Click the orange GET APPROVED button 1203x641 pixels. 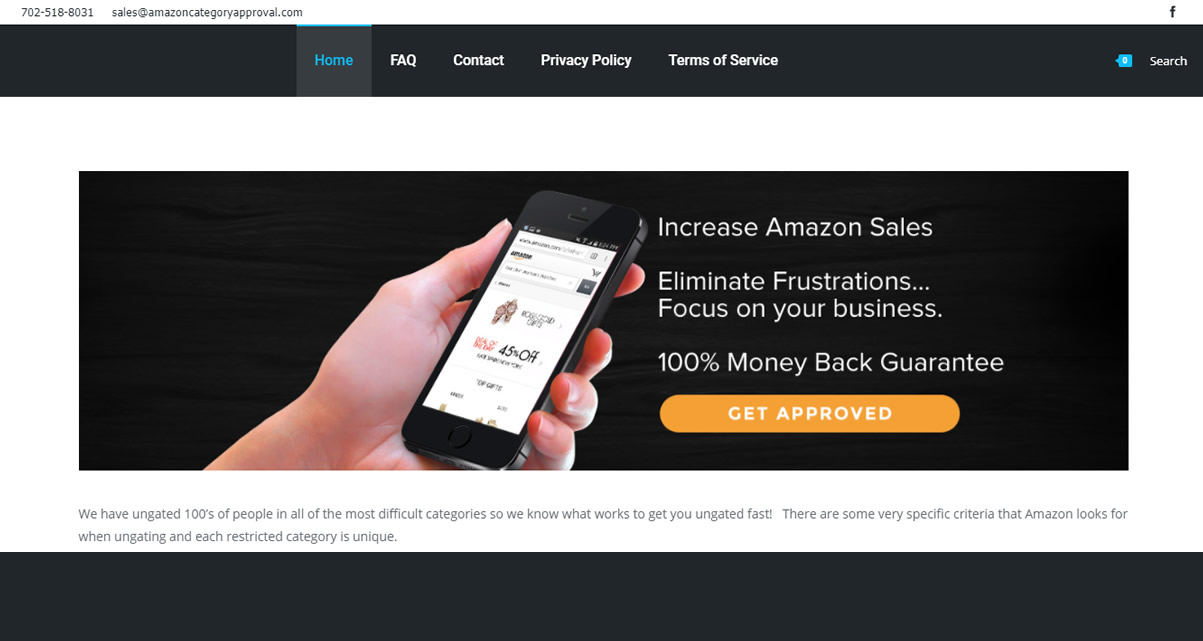[809, 413]
